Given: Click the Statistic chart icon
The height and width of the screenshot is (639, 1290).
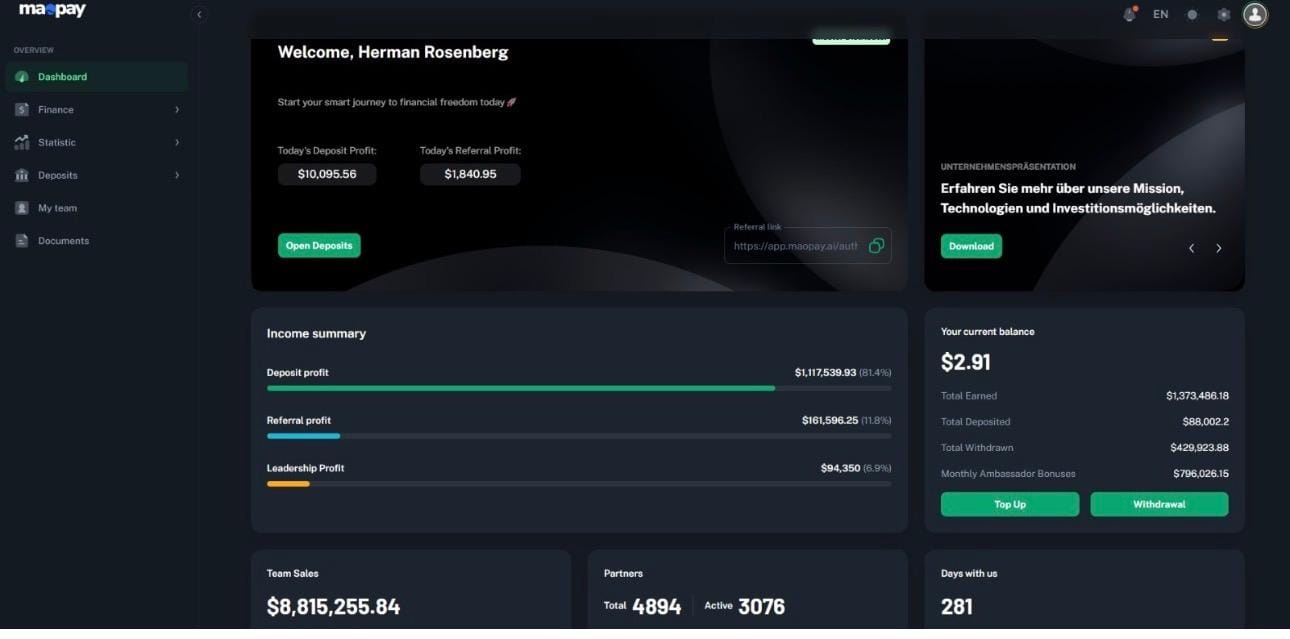Looking at the screenshot, I should coord(22,143).
